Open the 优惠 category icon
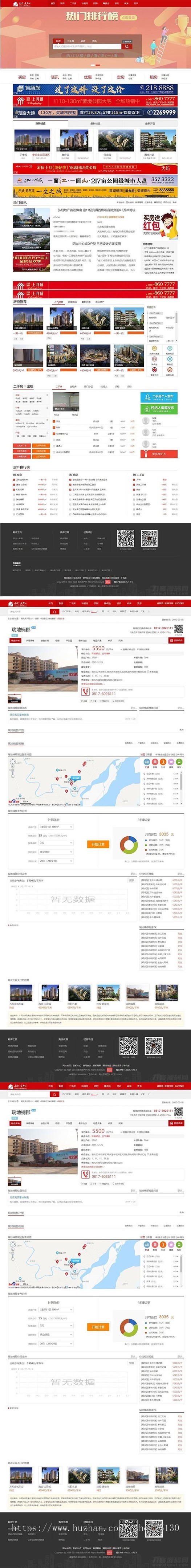The width and height of the screenshot is (191, 1568). click(x=88, y=77)
